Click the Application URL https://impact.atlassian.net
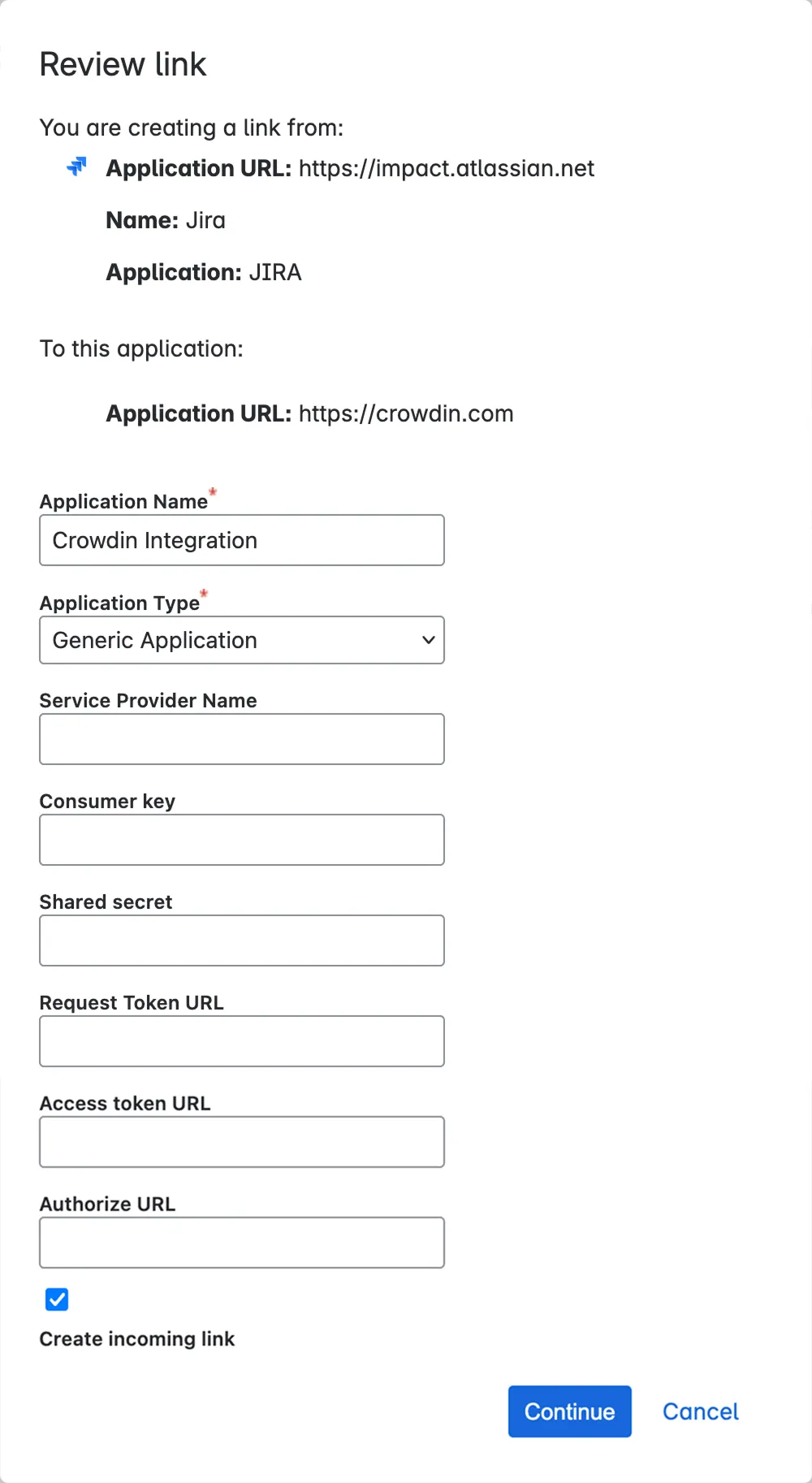Image resolution: width=812 pixels, height=1483 pixels. (447, 168)
